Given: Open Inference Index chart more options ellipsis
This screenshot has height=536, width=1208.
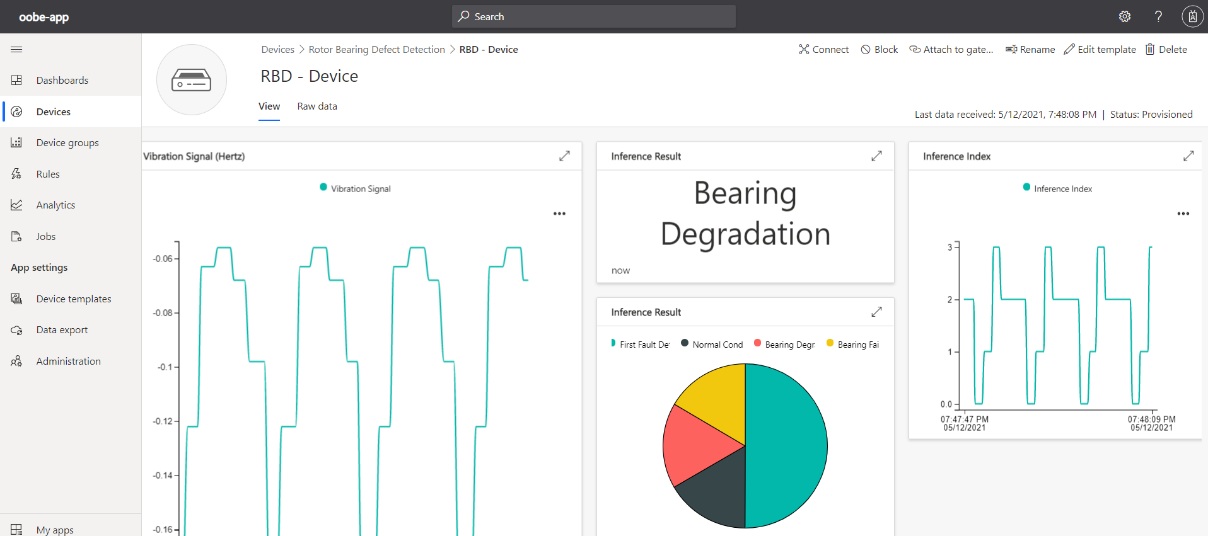Looking at the screenshot, I should click(1183, 213).
